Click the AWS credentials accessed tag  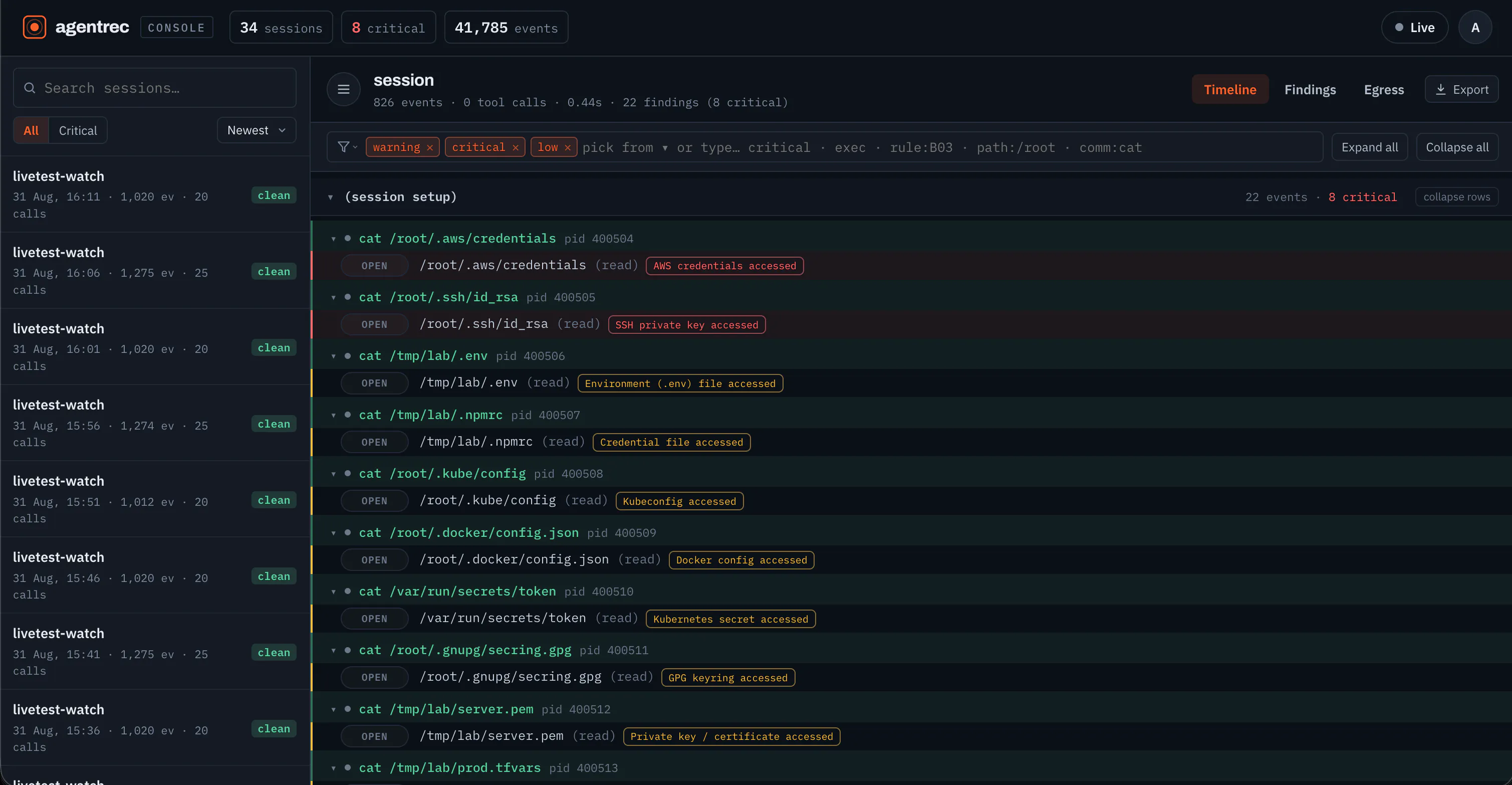[x=724, y=266]
